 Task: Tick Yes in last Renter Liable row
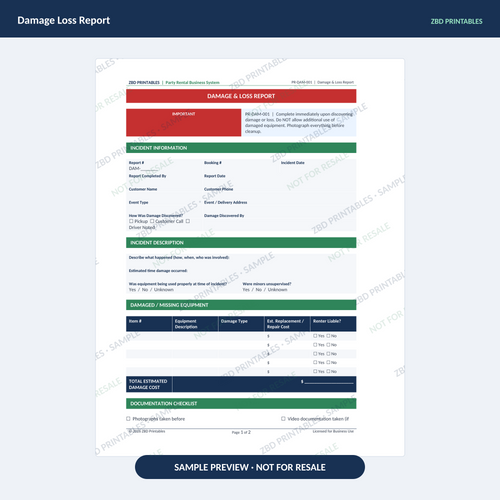point(315,371)
